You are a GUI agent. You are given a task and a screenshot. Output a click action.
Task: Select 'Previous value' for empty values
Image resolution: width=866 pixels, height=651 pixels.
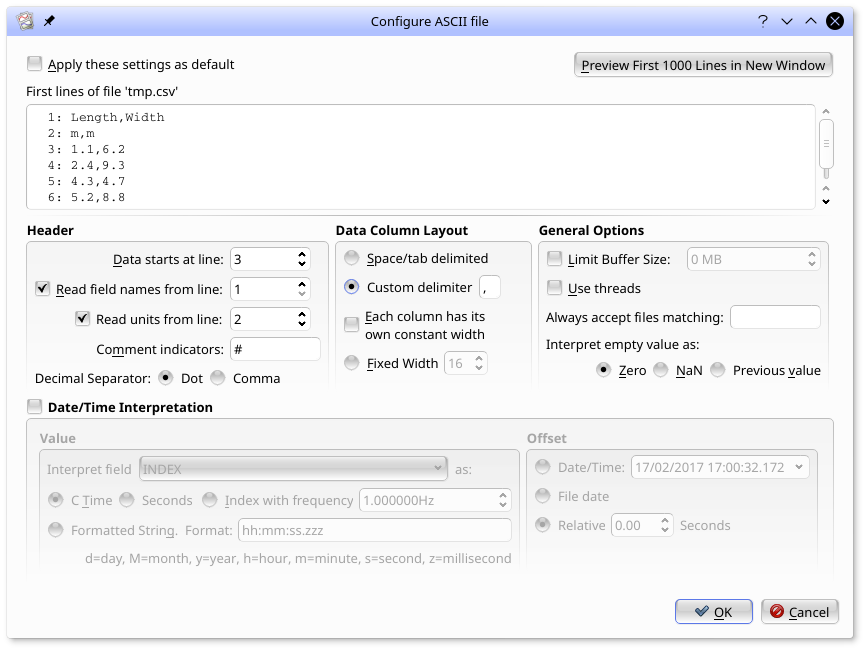coord(718,370)
